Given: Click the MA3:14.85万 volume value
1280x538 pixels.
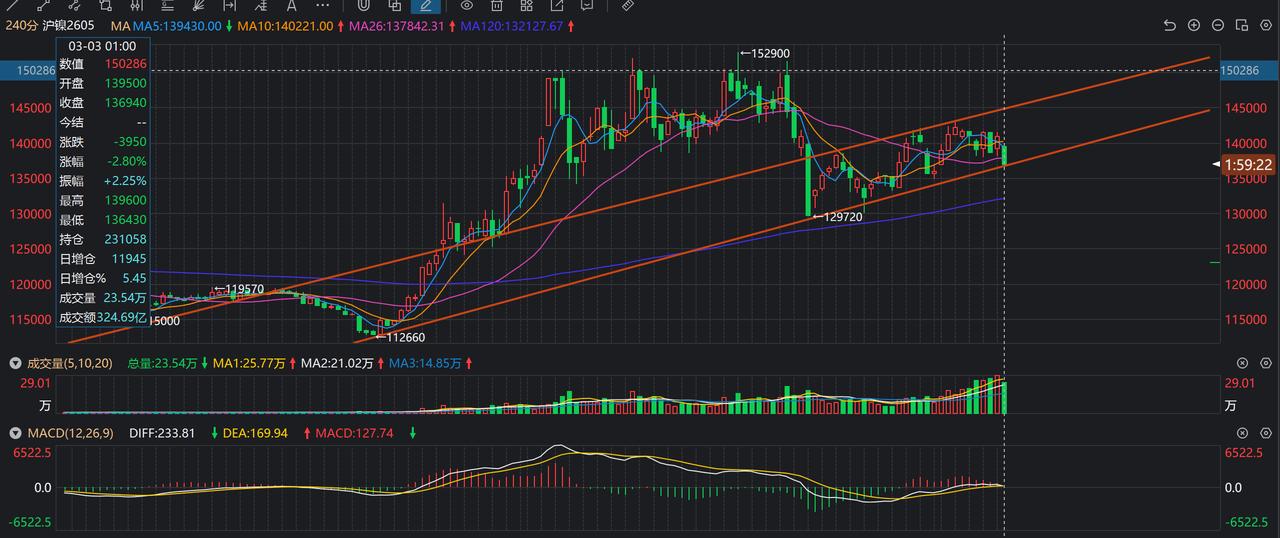Looking at the screenshot, I should [x=426, y=363].
